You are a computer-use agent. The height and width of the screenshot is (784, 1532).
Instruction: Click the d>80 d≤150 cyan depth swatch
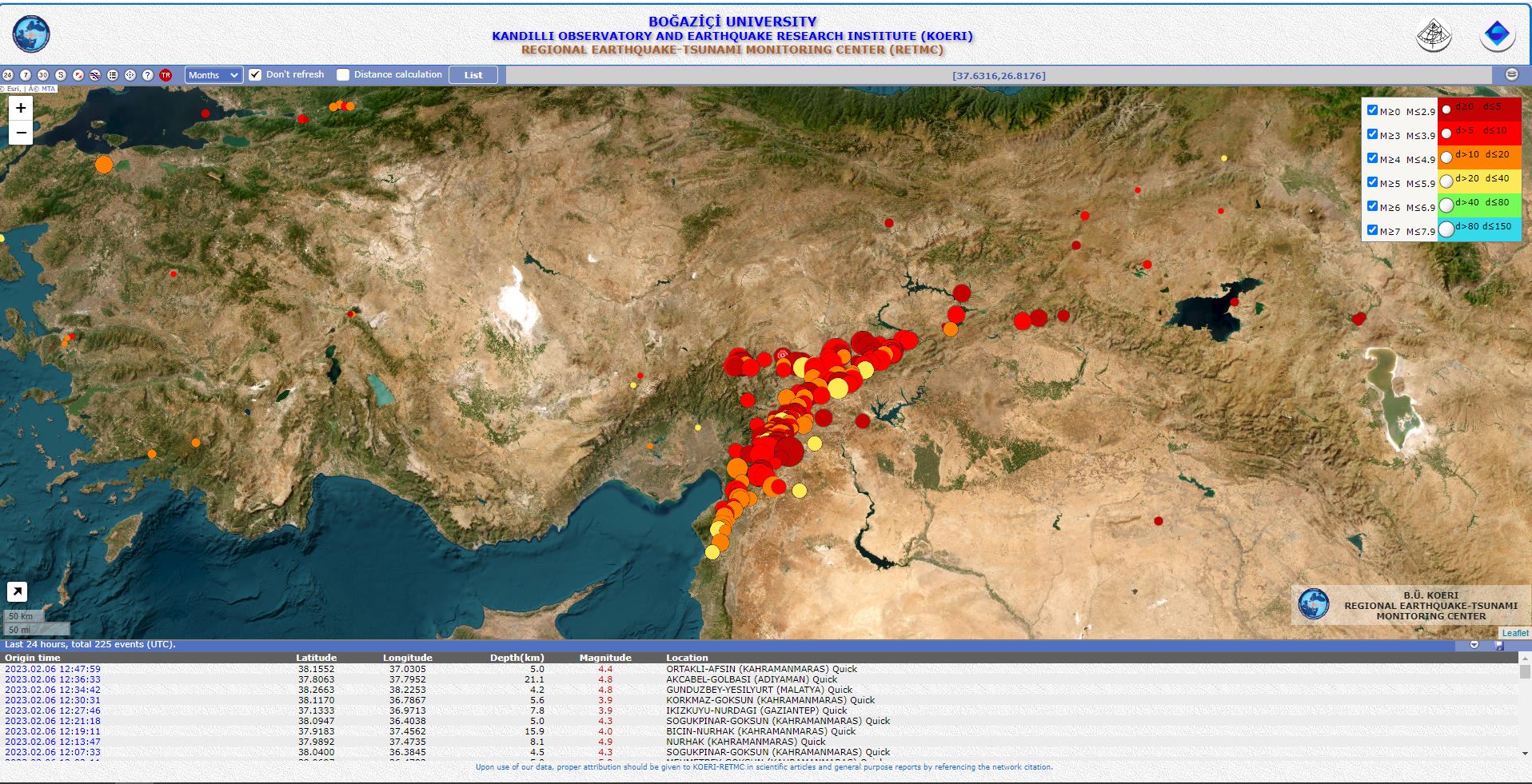pyautogui.click(x=1479, y=229)
